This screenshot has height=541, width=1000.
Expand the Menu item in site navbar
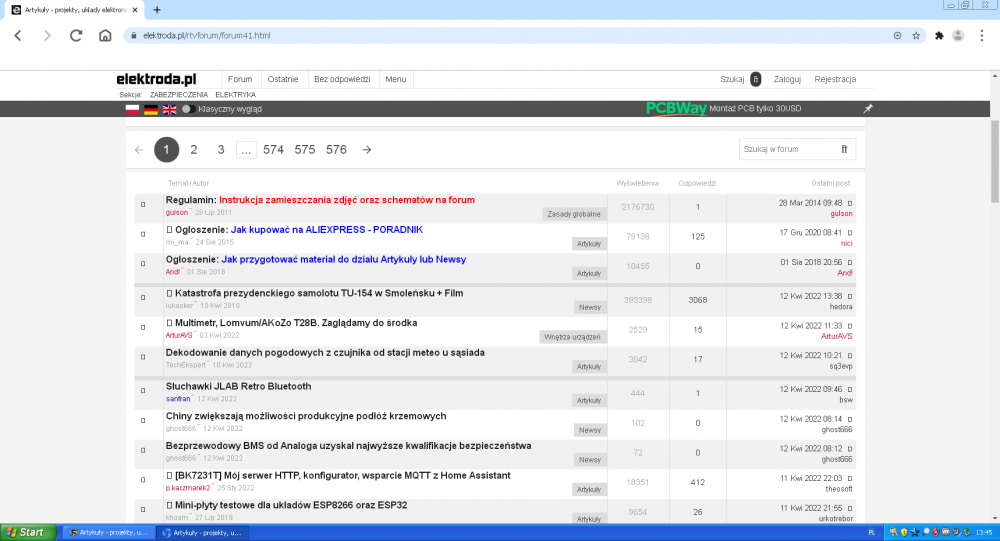pos(395,79)
